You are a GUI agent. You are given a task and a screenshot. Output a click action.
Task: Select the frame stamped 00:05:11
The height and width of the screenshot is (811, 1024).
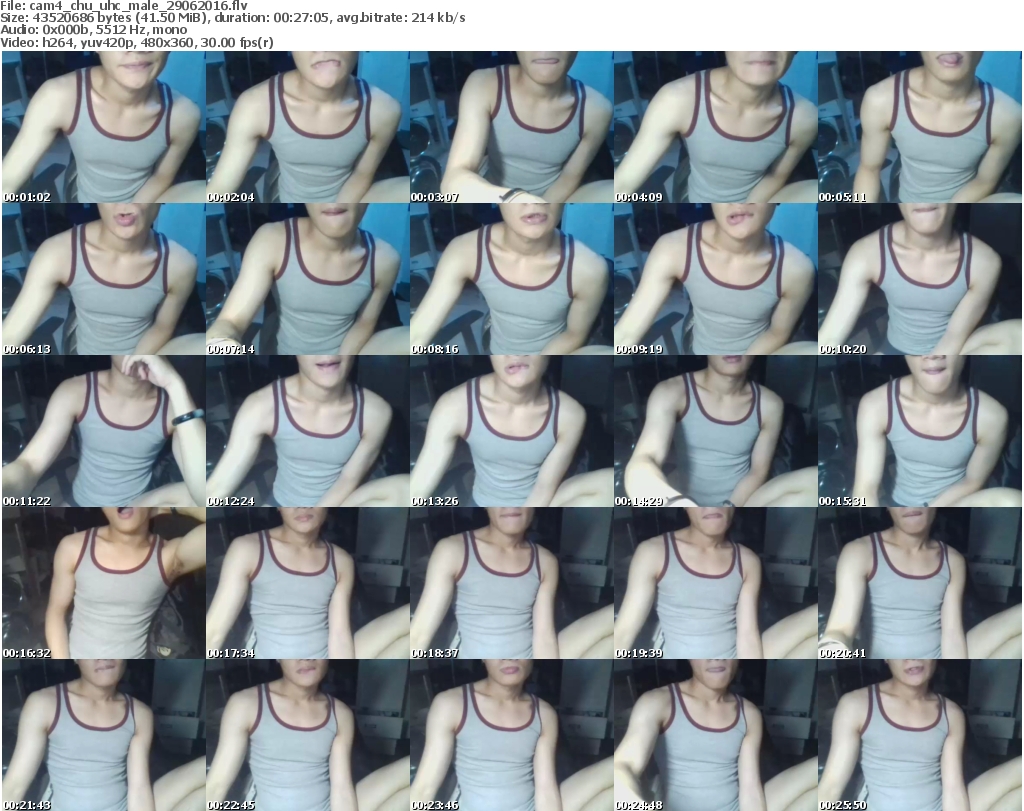[x=920, y=127]
